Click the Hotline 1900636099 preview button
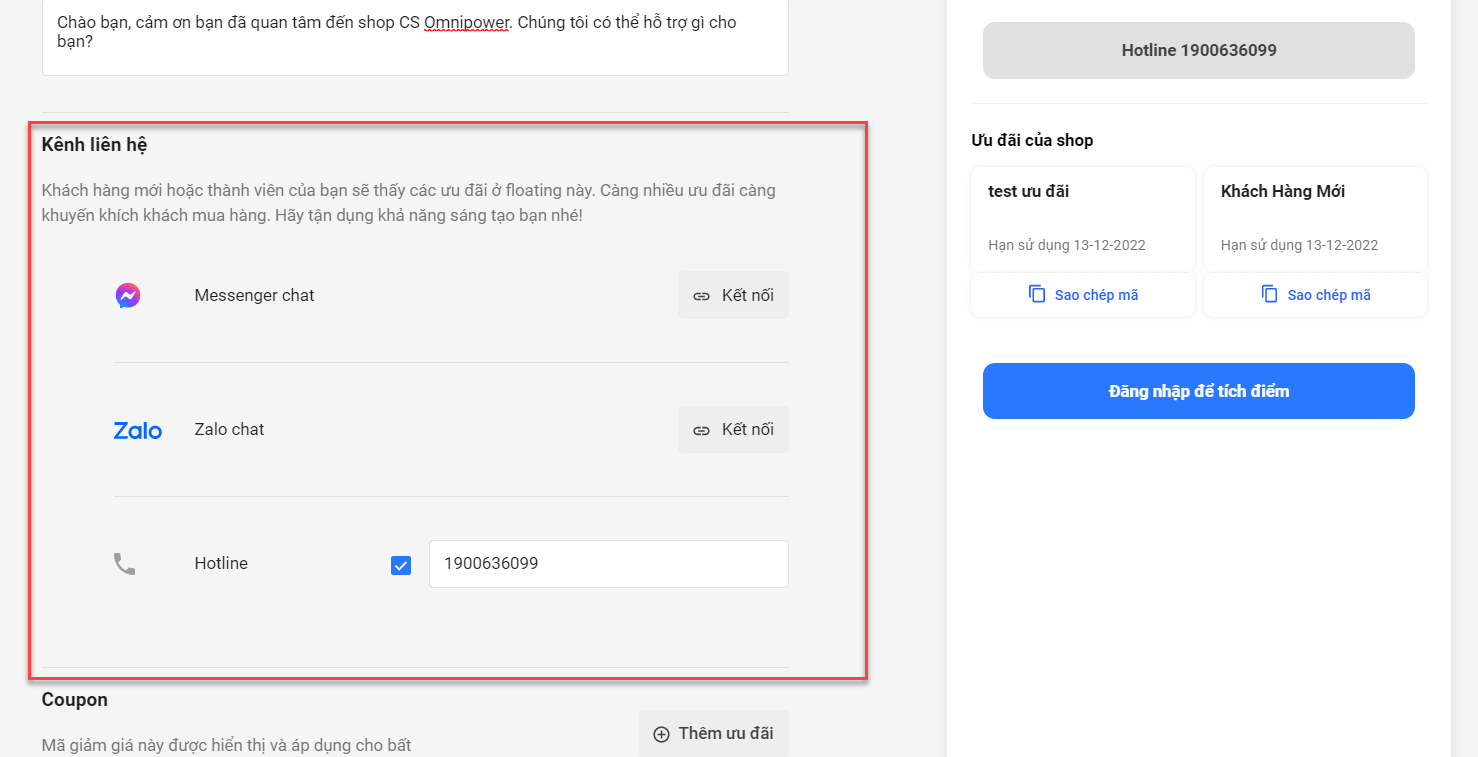This screenshot has height=757, width=1478. [1199, 50]
